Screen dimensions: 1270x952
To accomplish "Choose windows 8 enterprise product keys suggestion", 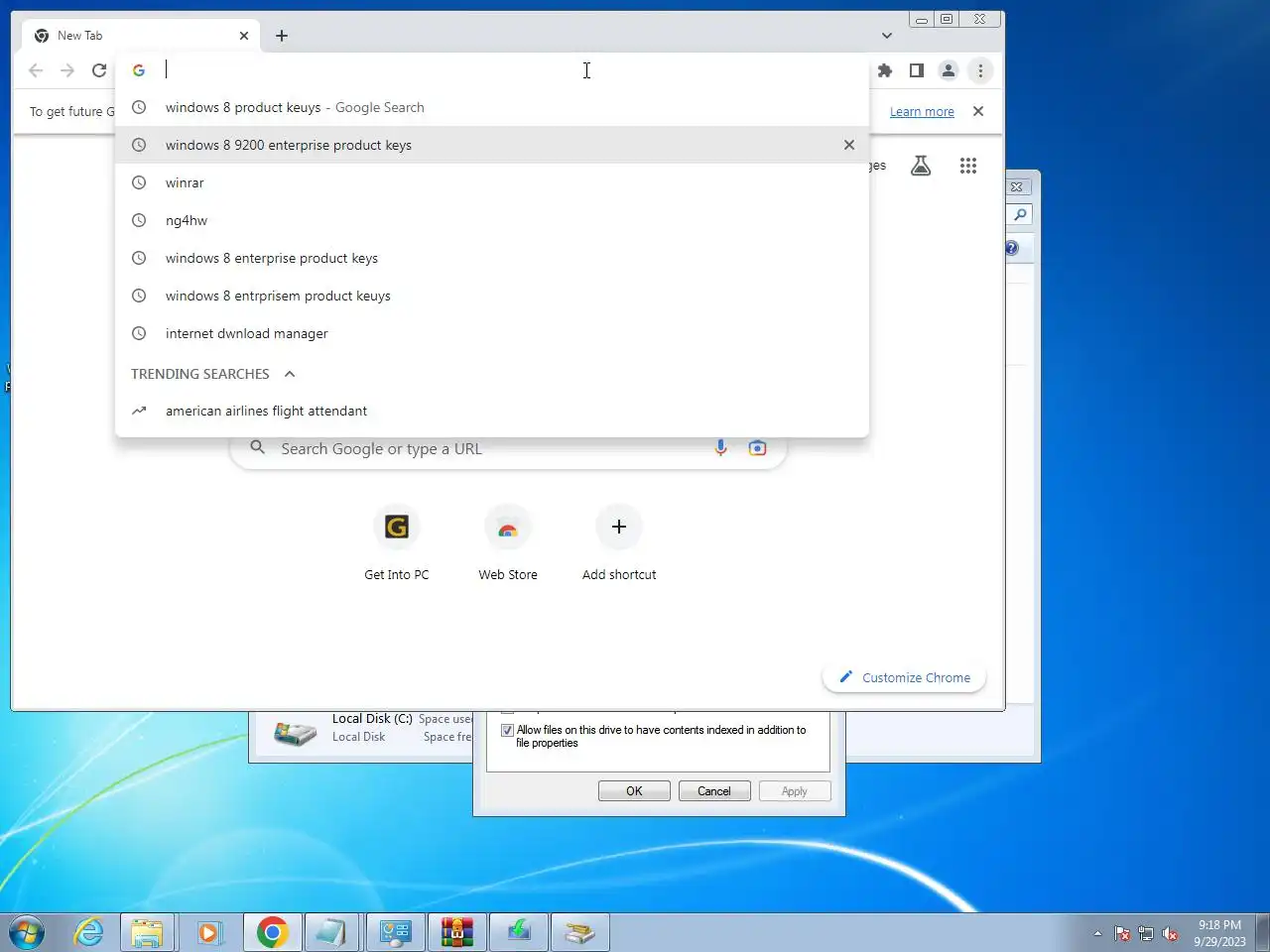I will click(492, 258).
